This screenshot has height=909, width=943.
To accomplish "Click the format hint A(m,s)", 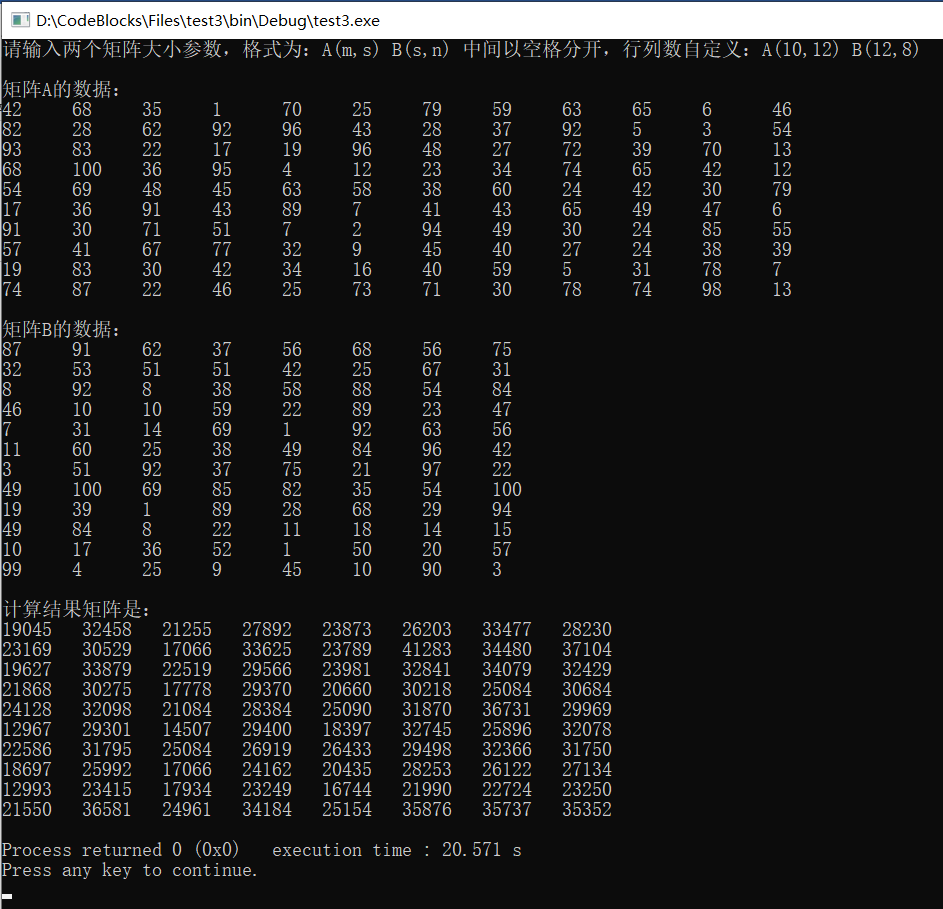I will 350,49.
